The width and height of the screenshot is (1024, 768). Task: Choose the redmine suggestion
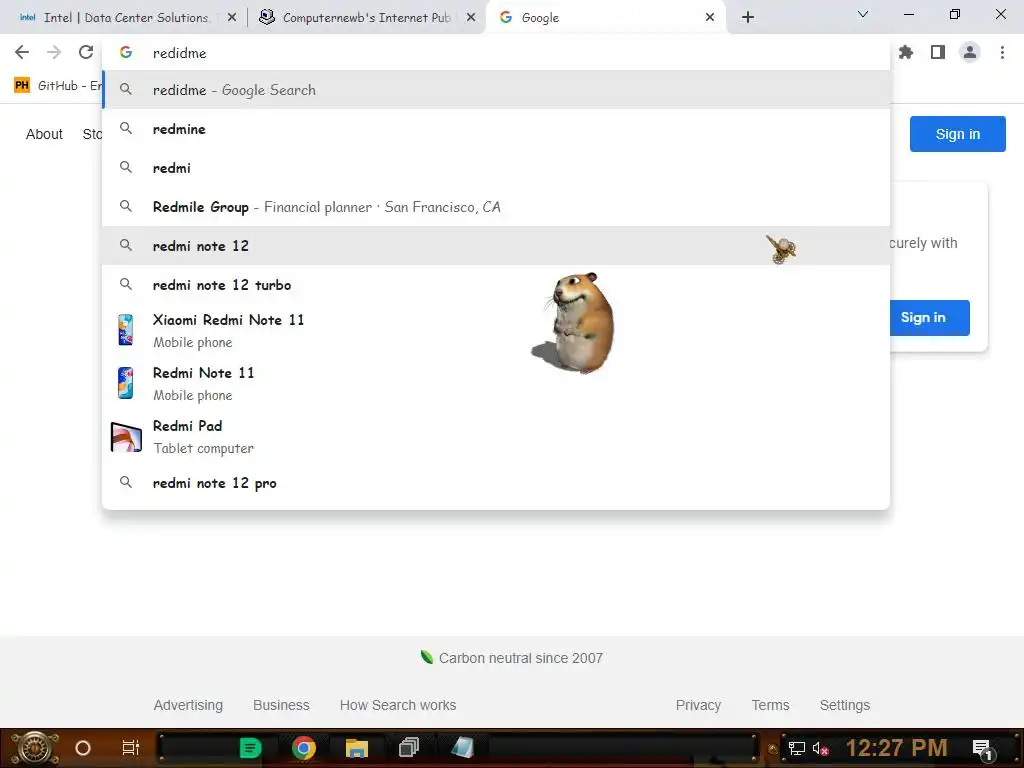[496, 129]
